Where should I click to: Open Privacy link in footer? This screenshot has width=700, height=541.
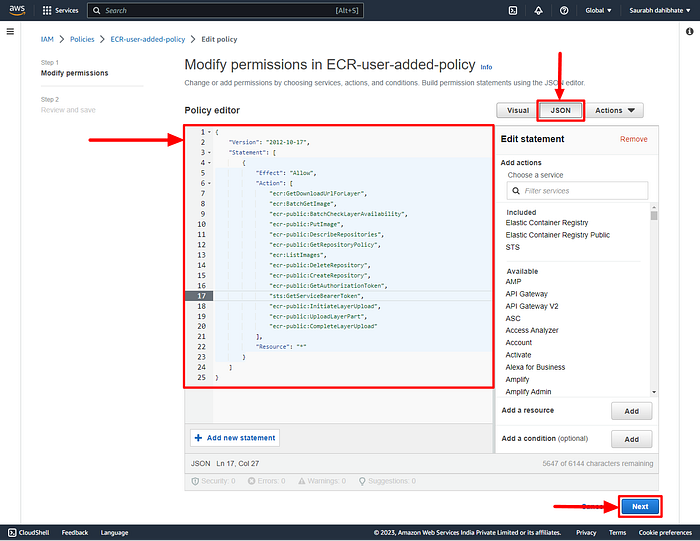(586, 533)
